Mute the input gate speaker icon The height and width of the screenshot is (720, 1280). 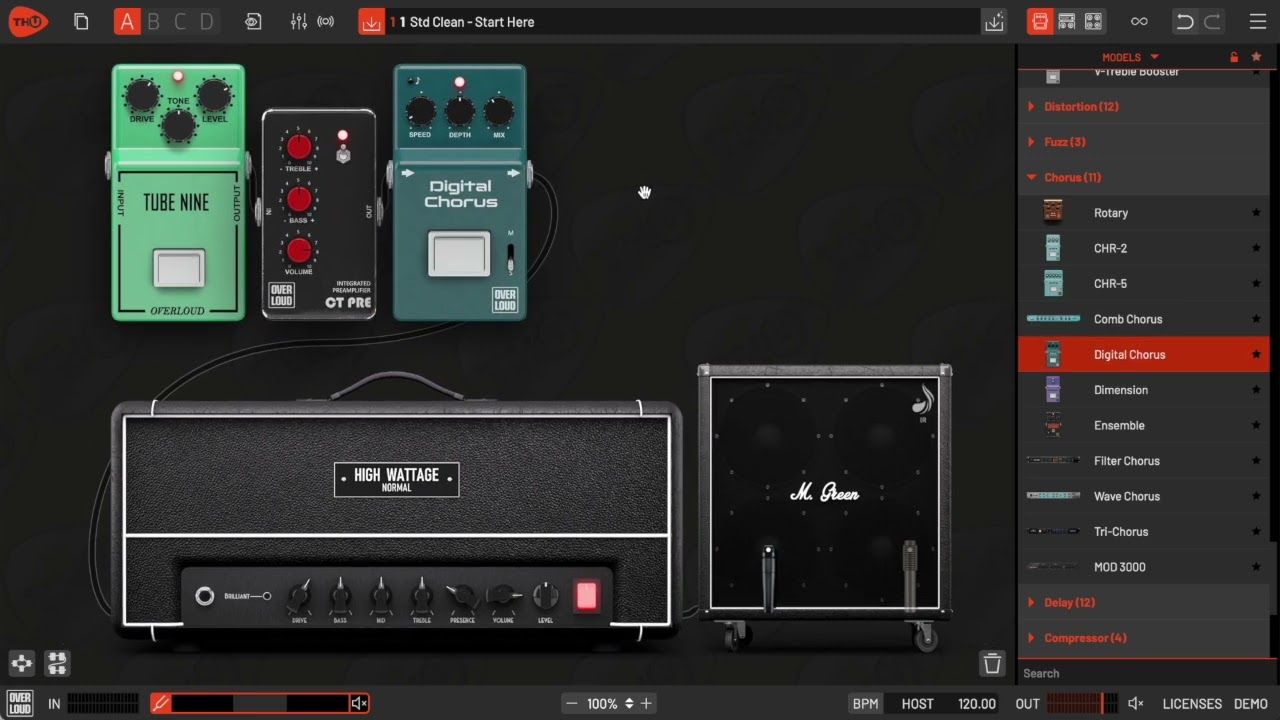[x=359, y=704]
